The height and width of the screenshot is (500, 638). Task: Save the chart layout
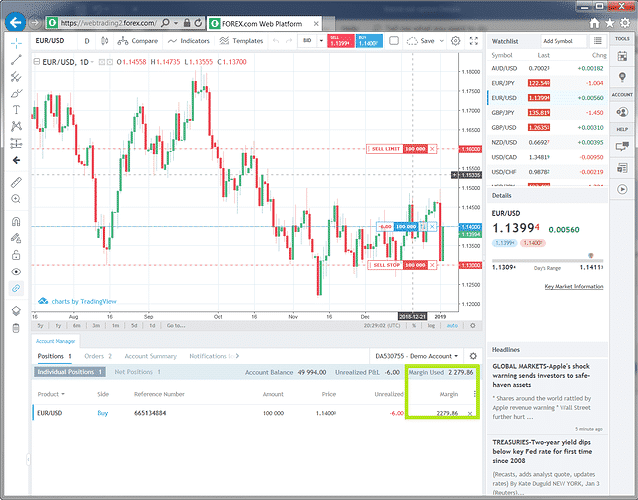421,41
